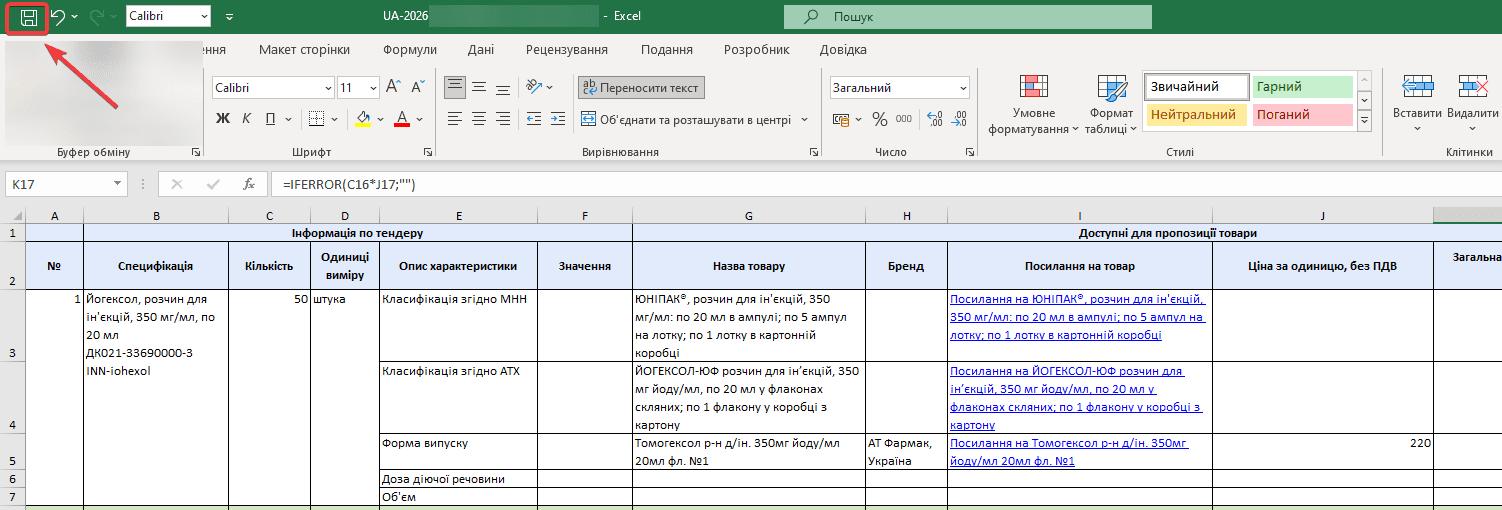This screenshot has width=1502, height=510.
Task: Apply the yellow fill color
Action: tap(364, 119)
